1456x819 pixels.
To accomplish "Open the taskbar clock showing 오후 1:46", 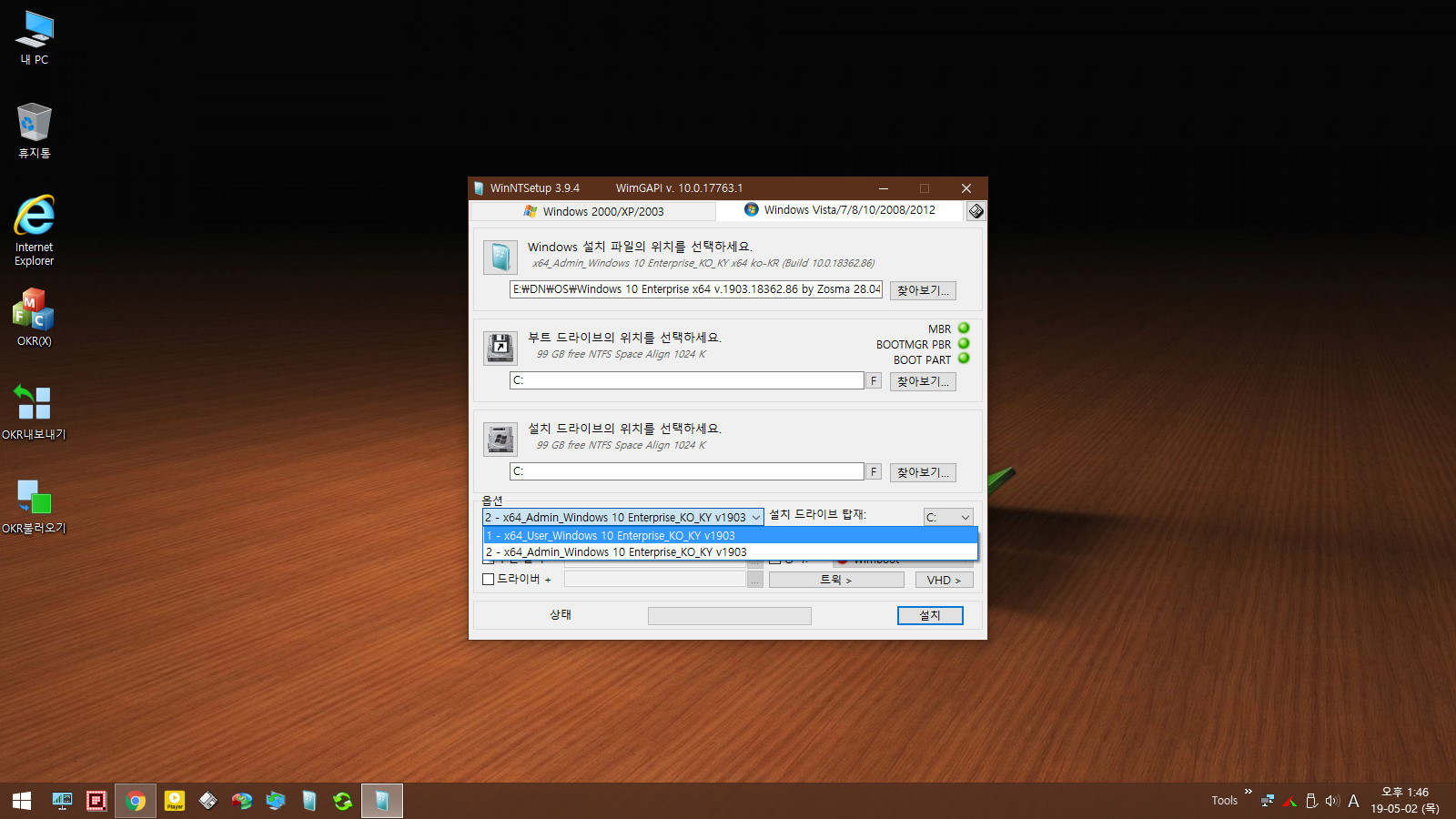I will (1405, 801).
